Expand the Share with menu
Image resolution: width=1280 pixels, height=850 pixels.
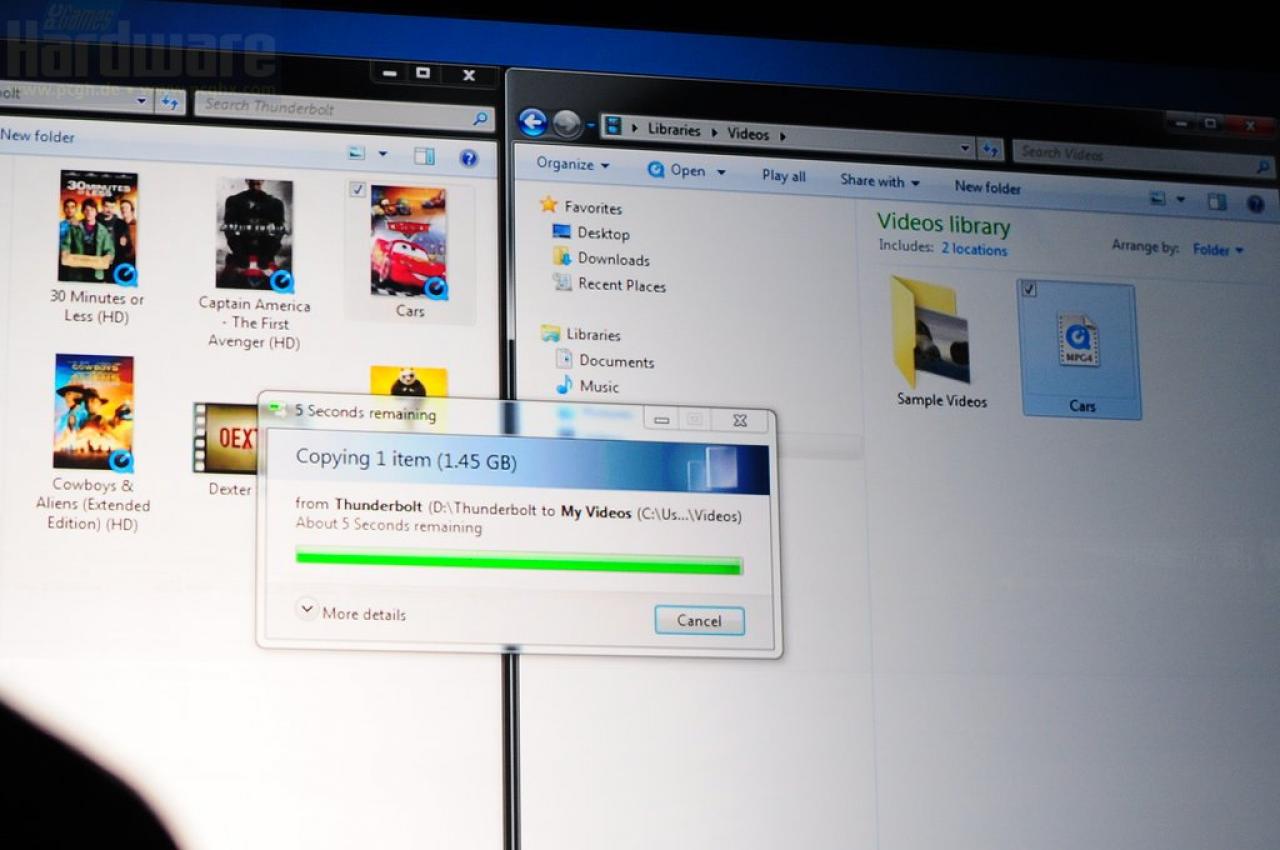point(879,181)
